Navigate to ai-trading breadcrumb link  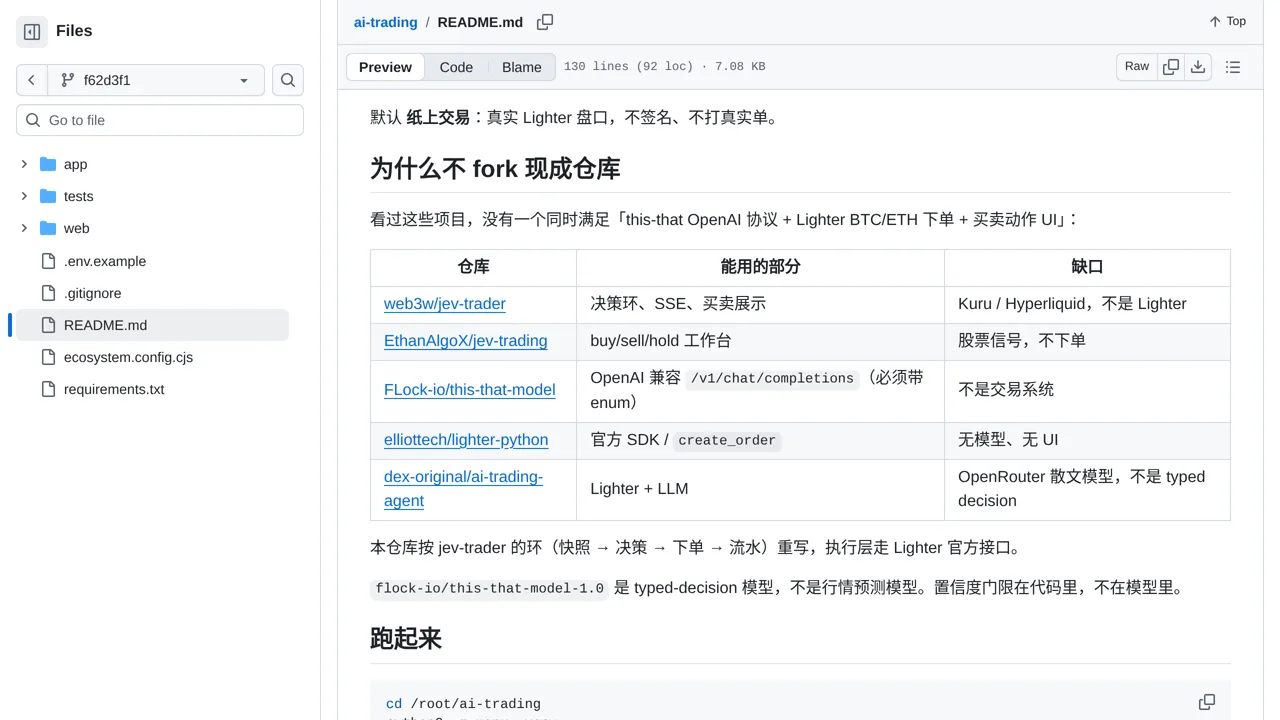tap(386, 22)
